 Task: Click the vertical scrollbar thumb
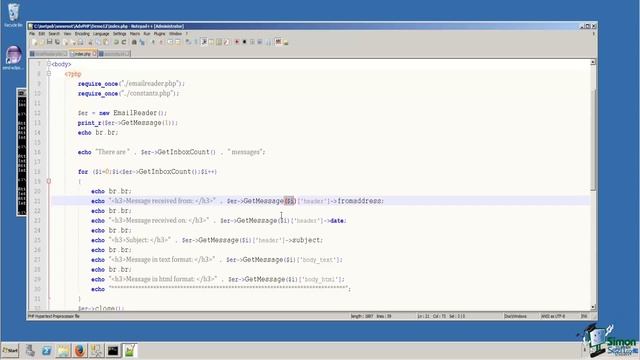(593, 140)
